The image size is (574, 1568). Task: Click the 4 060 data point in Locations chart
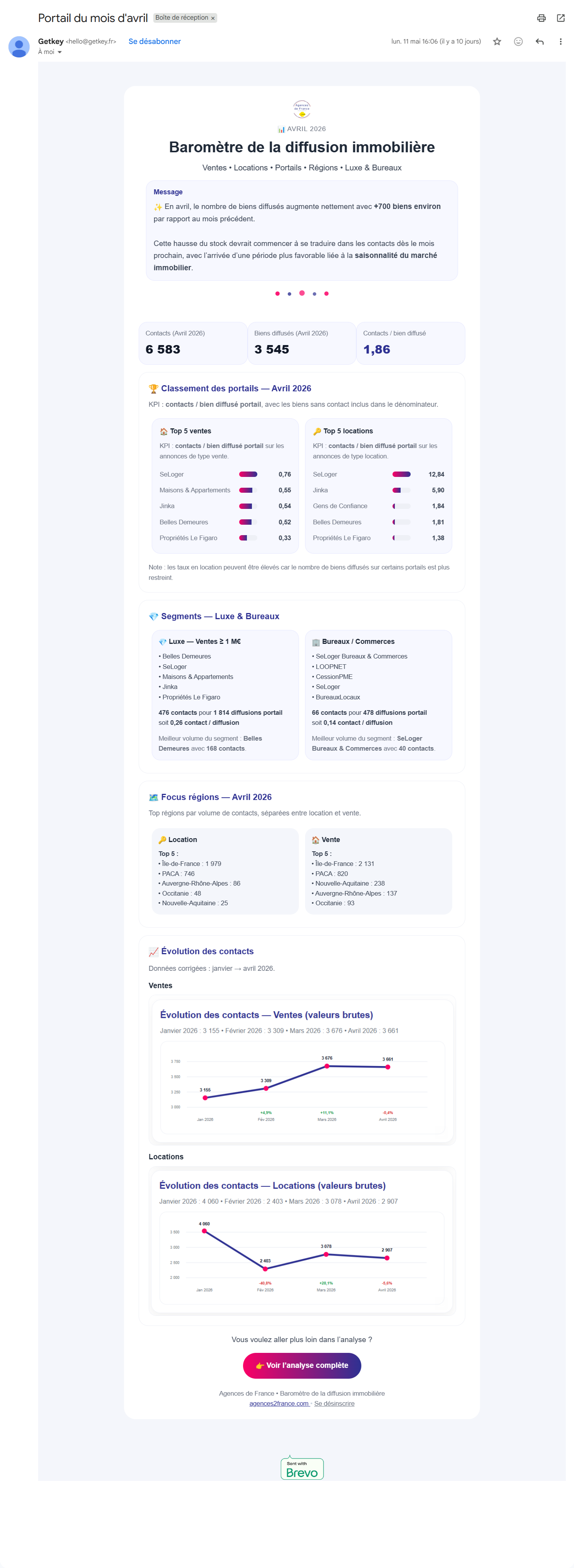204,1231
